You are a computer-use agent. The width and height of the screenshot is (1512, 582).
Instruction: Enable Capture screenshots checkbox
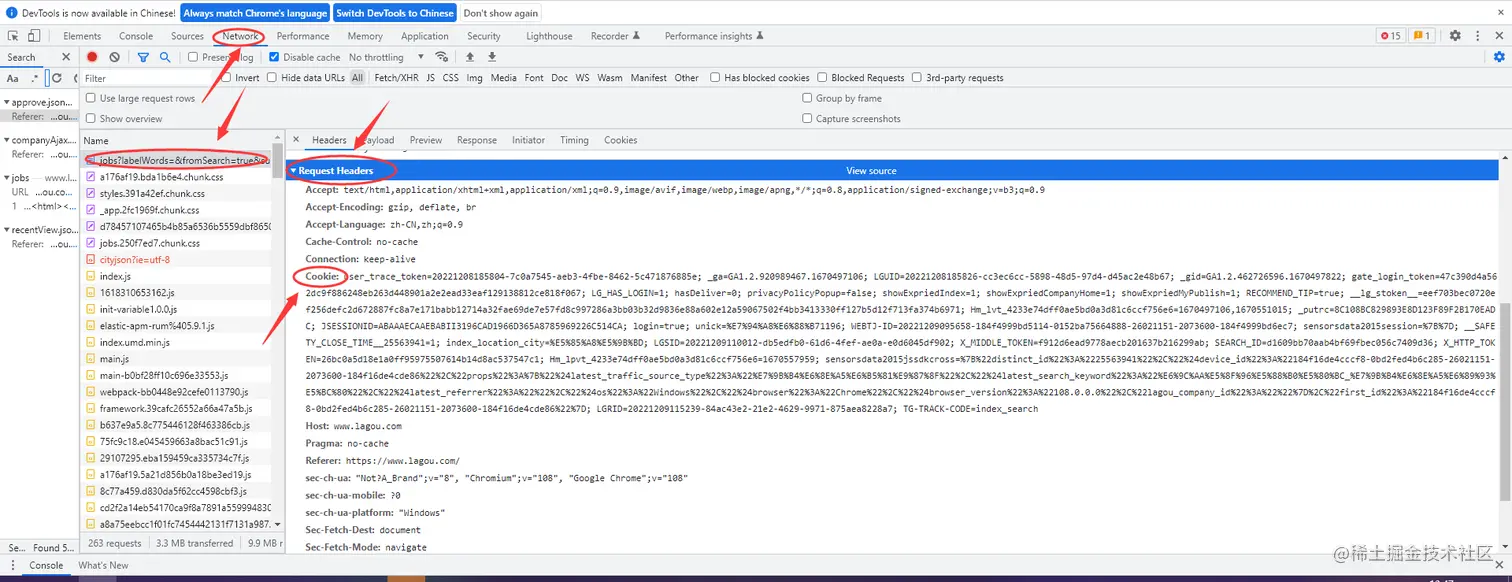807,118
